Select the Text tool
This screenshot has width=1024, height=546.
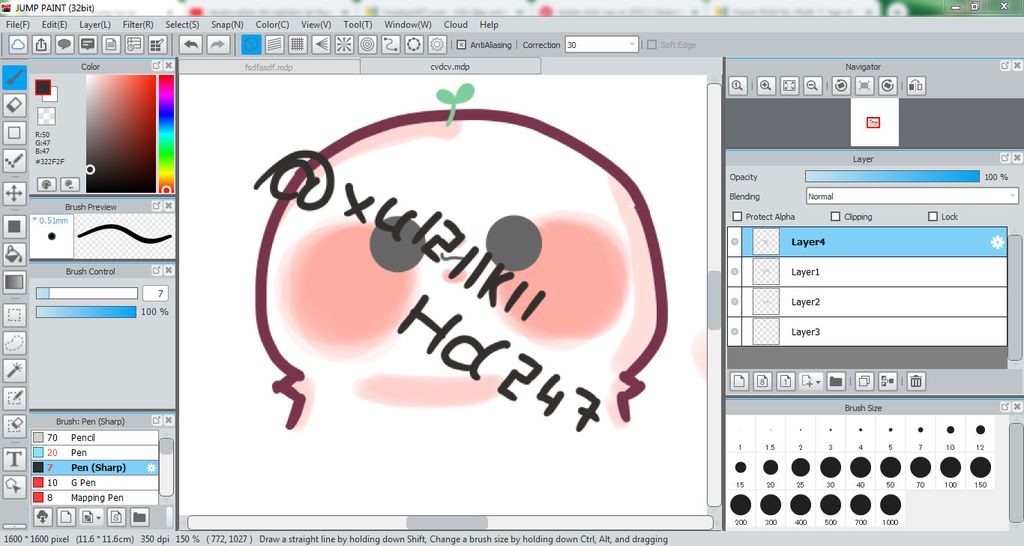14,459
